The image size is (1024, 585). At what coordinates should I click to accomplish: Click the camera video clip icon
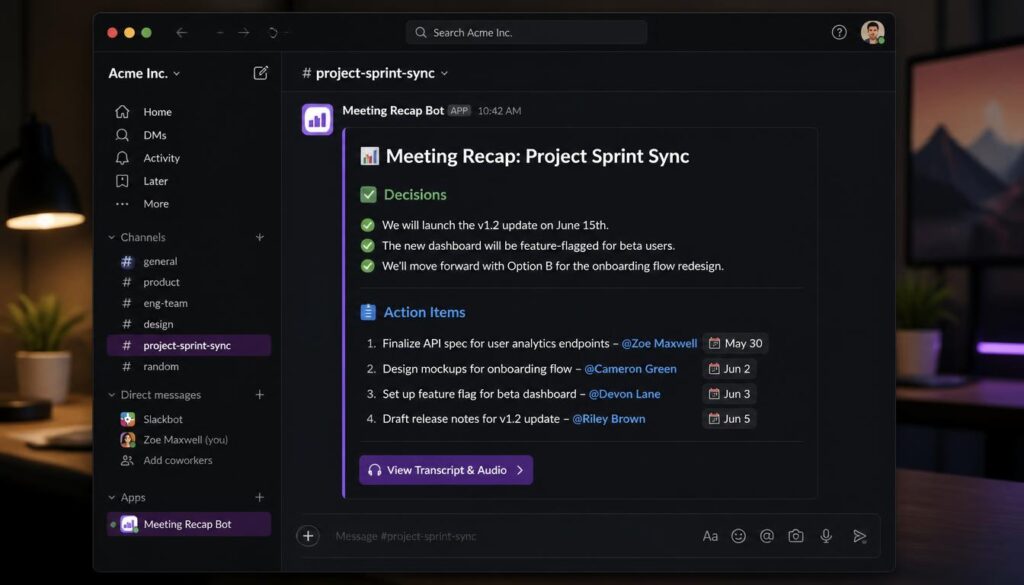tap(795, 536)
